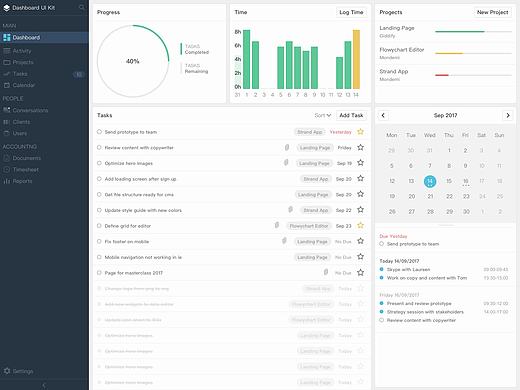Check off 'Optimize hero images' Sep 19 task
Viewport: 520px width, 390px height.
pyautogui.click(x=99, y=163)
